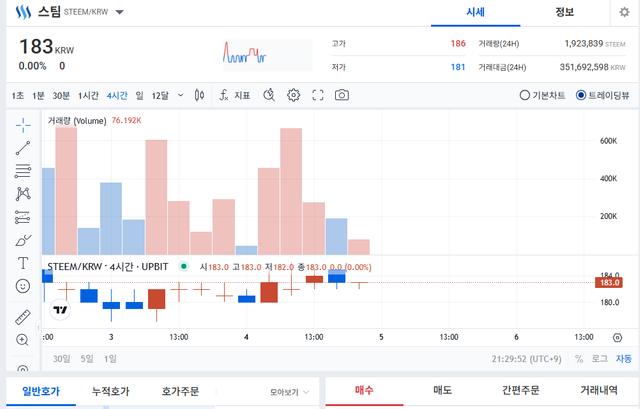Select the brush drawing tool
Image resolution: width=640 pixels, height=409 pixels.
[x=23, y=240]
